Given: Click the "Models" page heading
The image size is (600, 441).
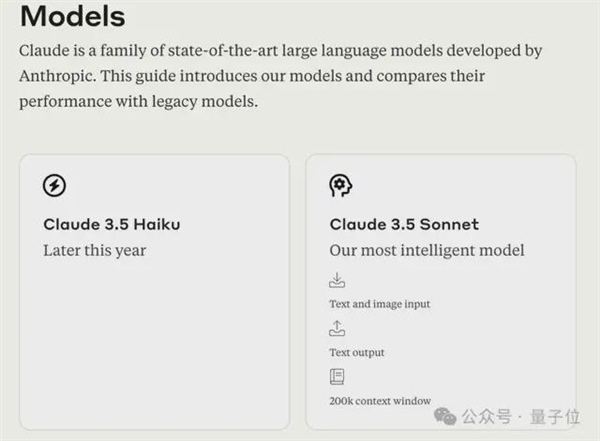Looking at the screenshot, I should [73, 17].
